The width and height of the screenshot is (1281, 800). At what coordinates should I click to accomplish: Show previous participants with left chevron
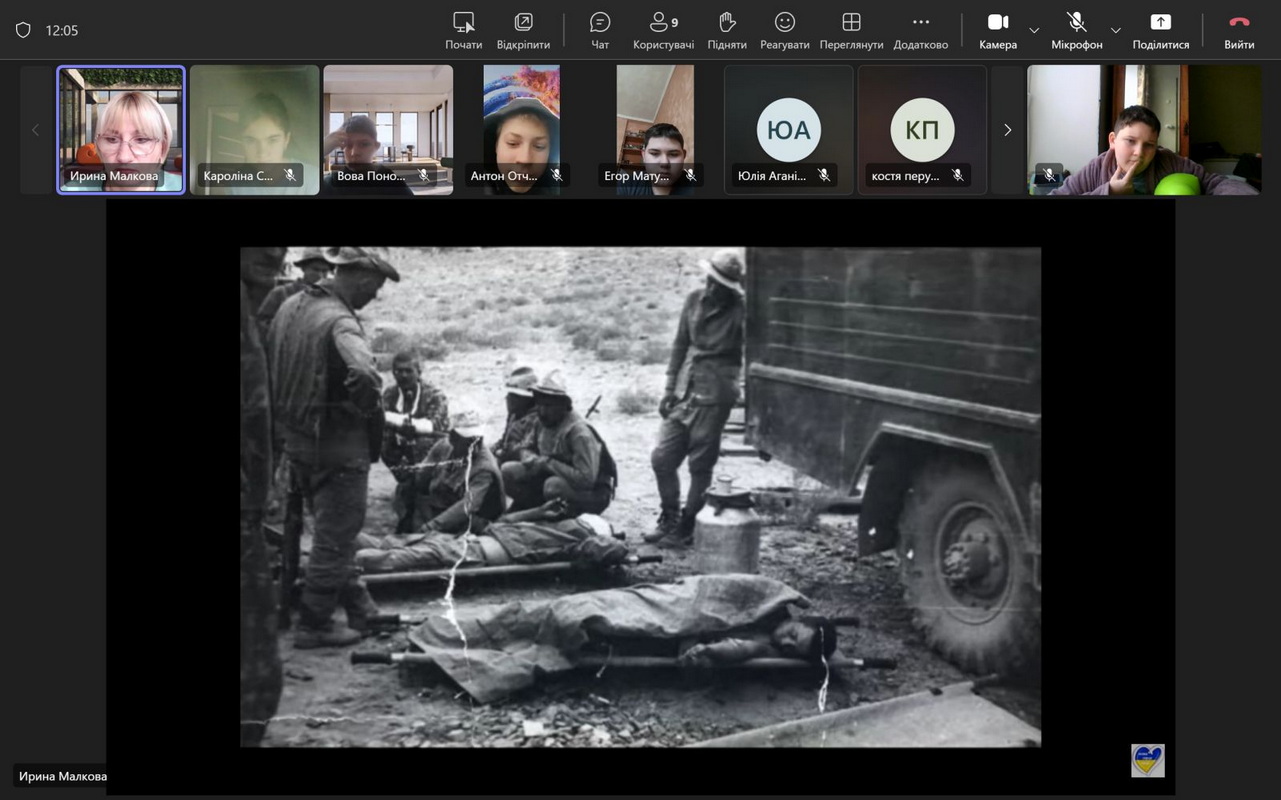[x=36, y=130]
